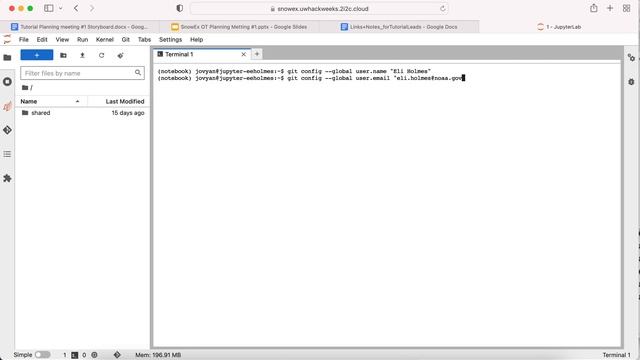Select the shared folder
This screenshot has height=360, width=640.
coord(83,113)
